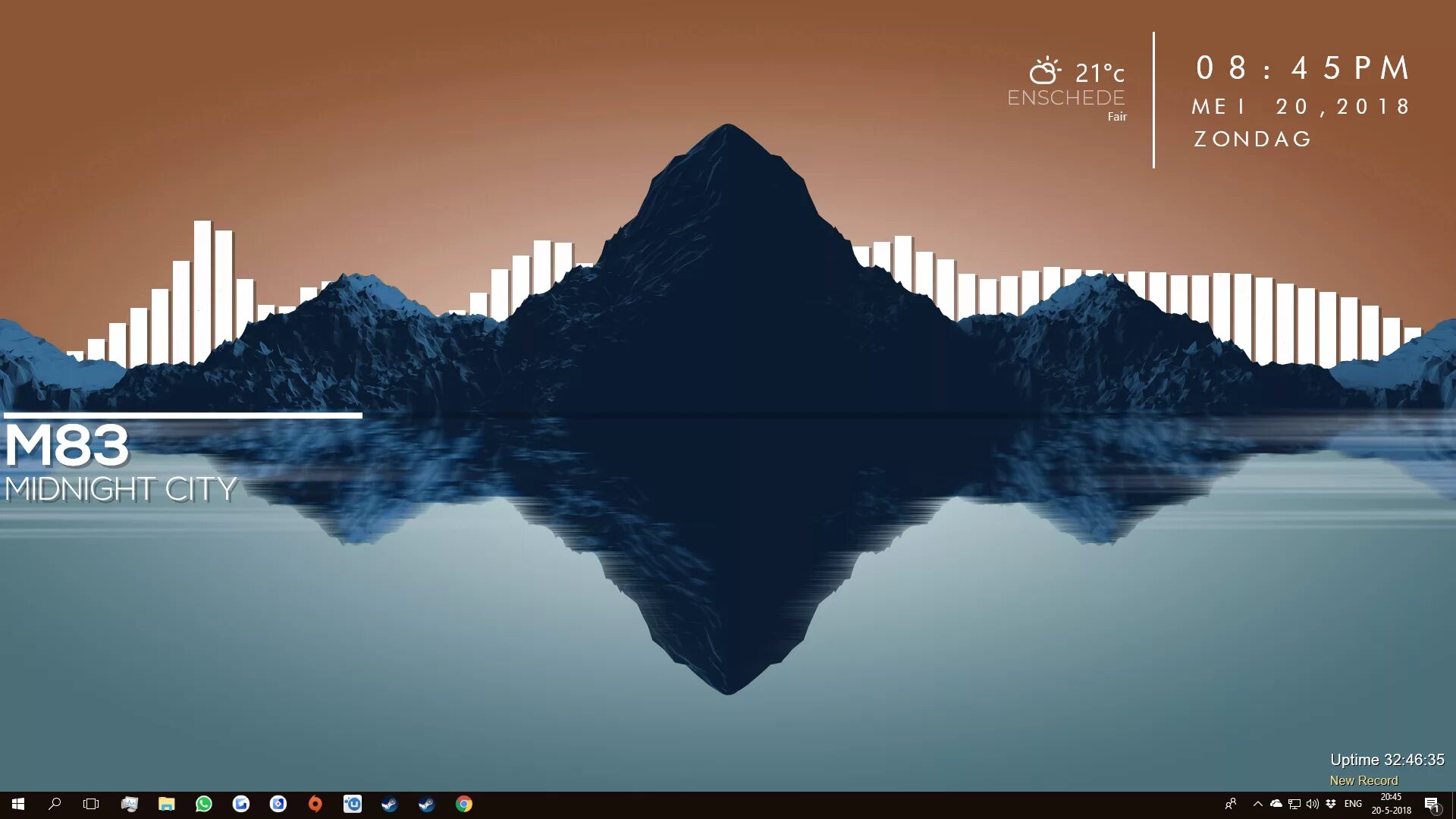
Task: Click the 21°c temperature reading
Action: point(1100,74)
